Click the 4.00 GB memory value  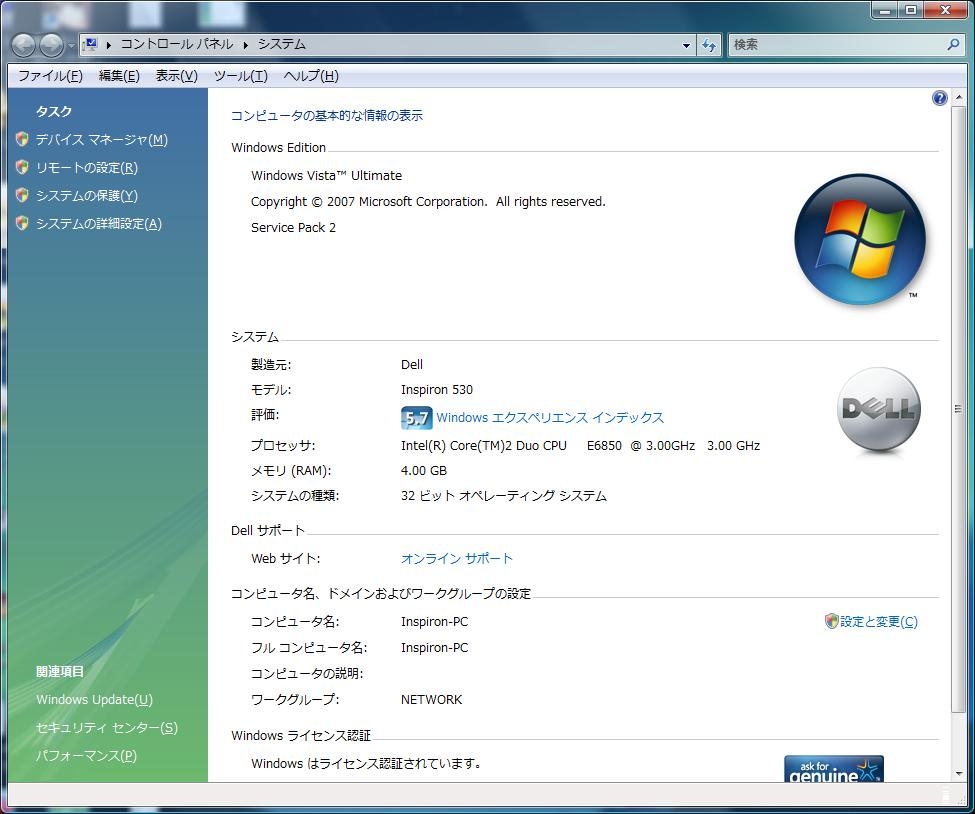tap(424, 471)
